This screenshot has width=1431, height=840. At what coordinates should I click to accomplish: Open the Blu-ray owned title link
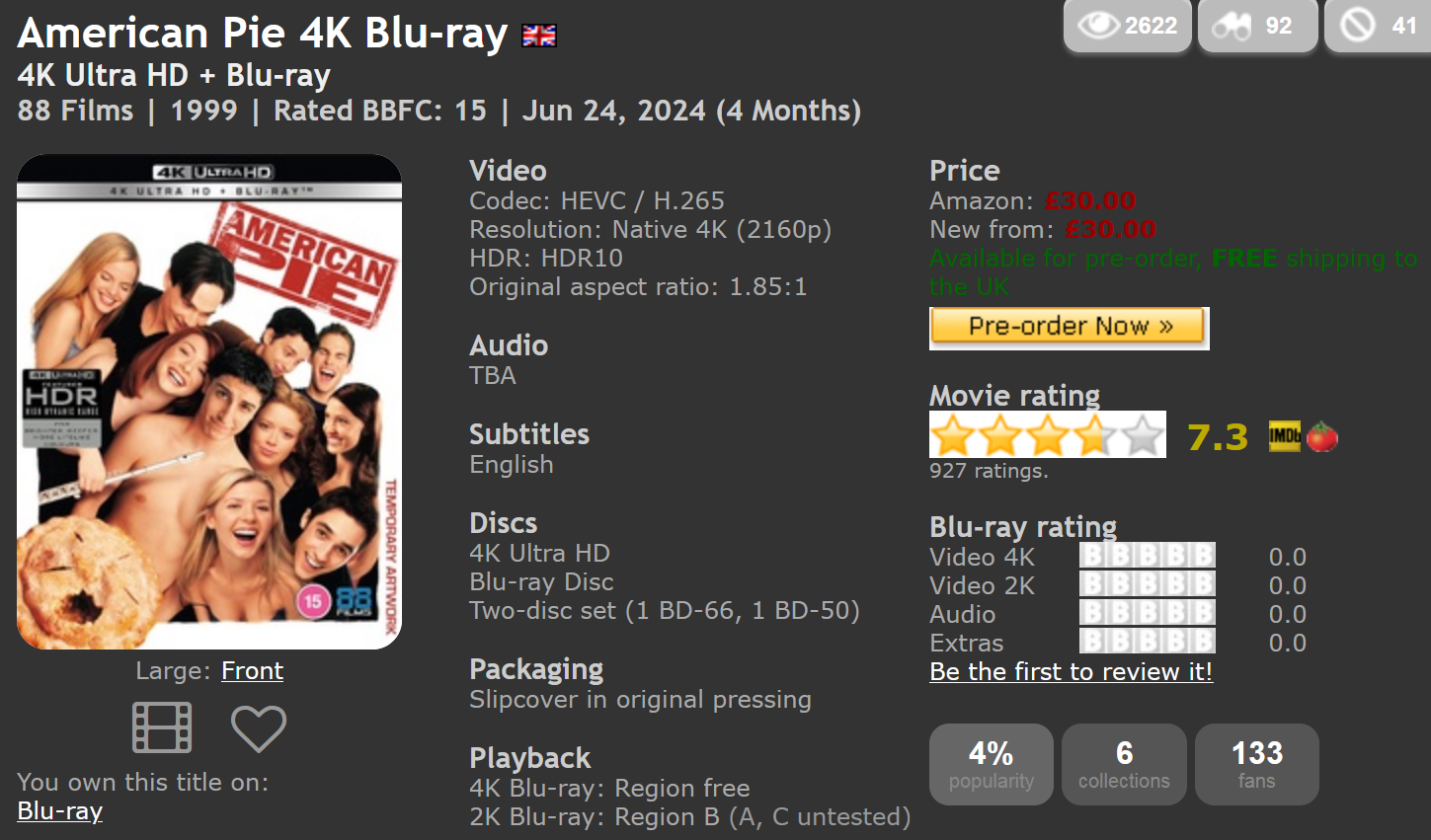pos(60,811)
